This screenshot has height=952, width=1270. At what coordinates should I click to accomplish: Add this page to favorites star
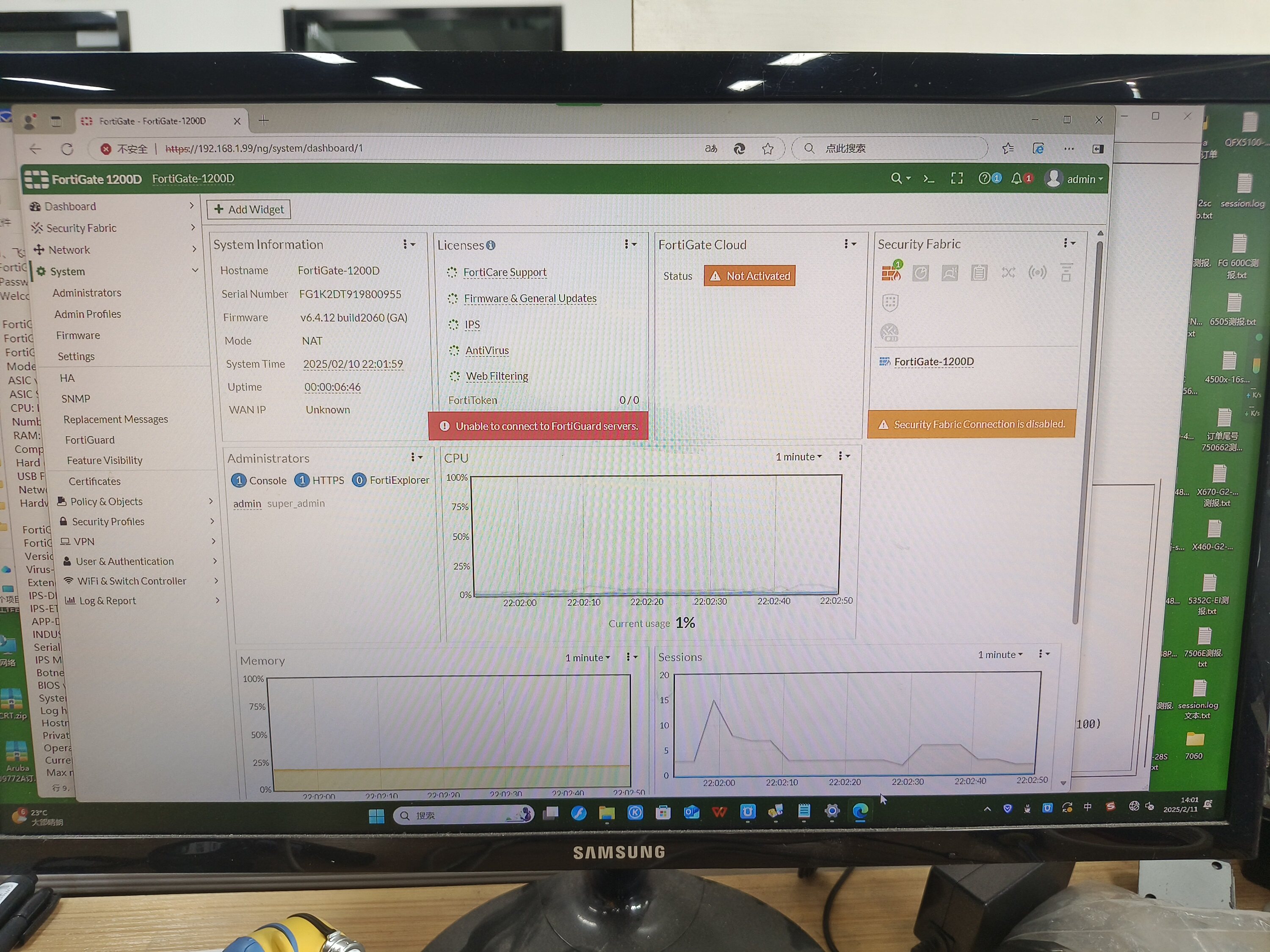click(x=768, y=149)
